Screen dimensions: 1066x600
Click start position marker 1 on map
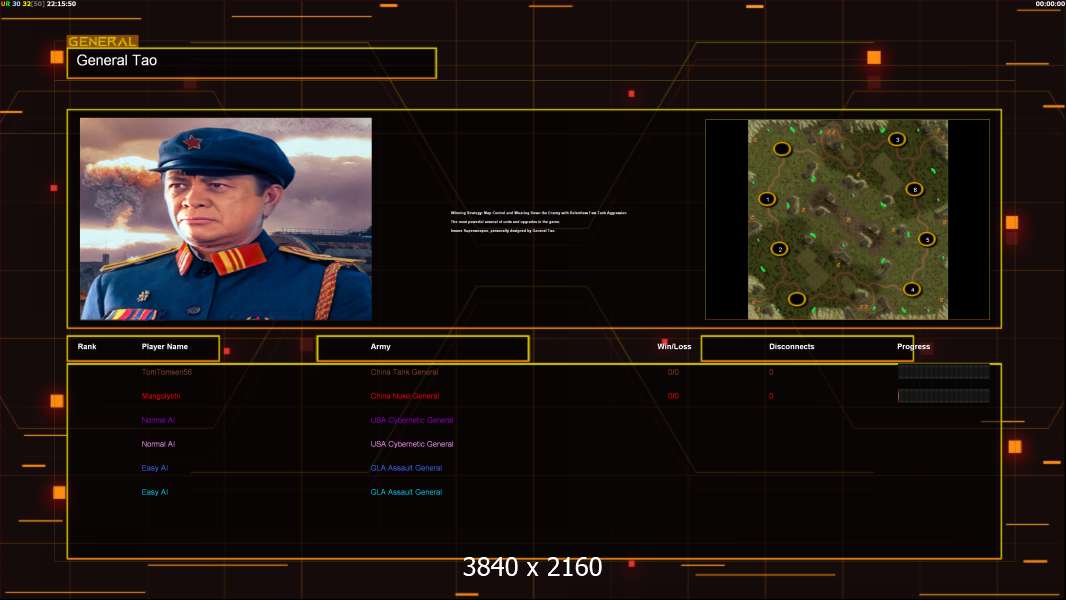click(767, 199)
